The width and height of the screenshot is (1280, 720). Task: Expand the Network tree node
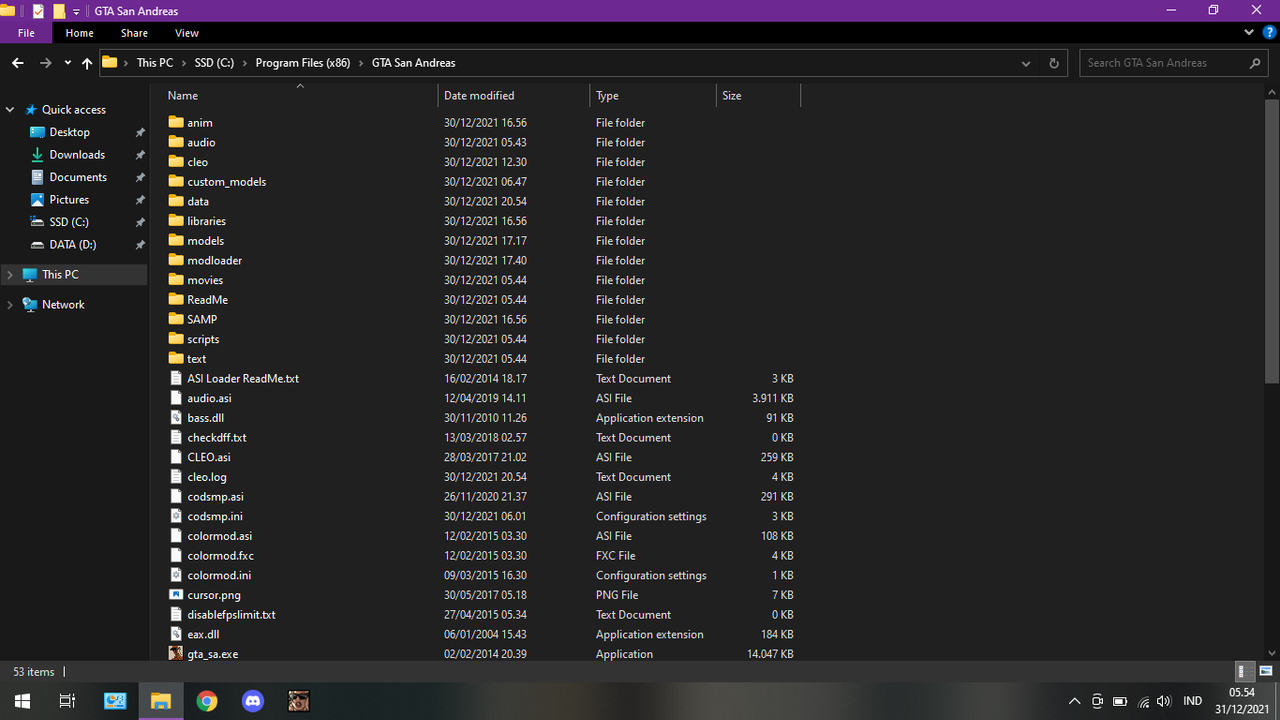(x=10, y=304)
